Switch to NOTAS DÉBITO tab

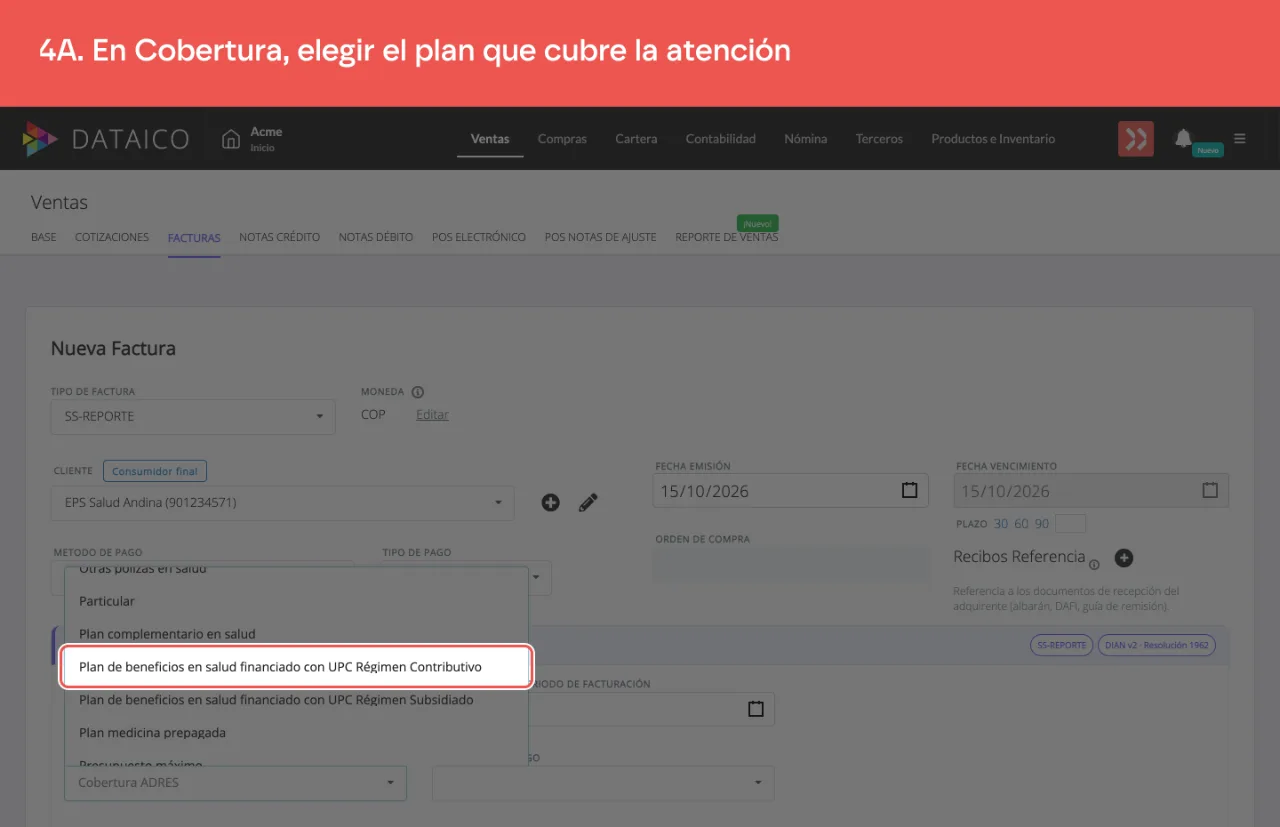click(x=376, y=237)
